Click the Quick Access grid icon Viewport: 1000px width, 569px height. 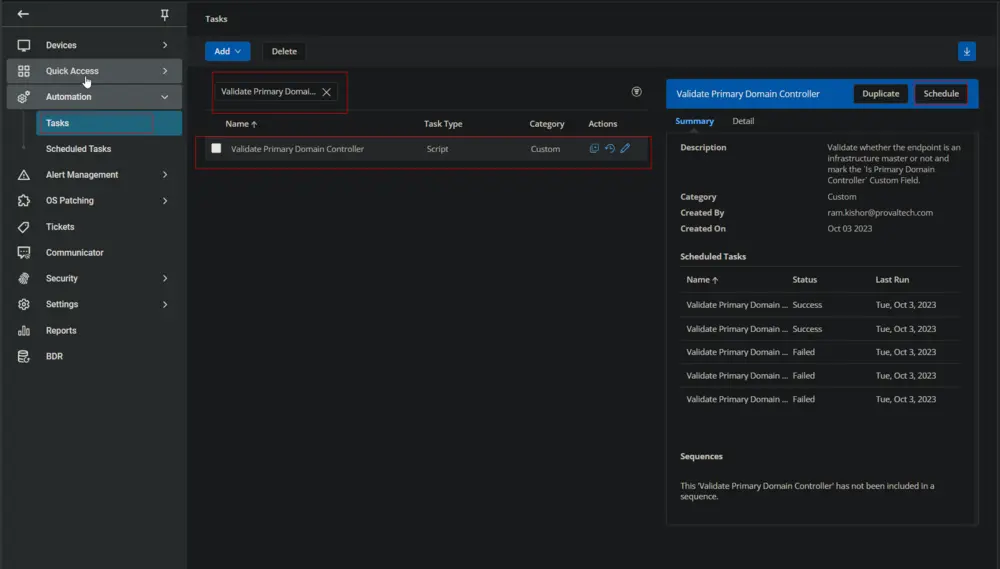pos(24,71)
